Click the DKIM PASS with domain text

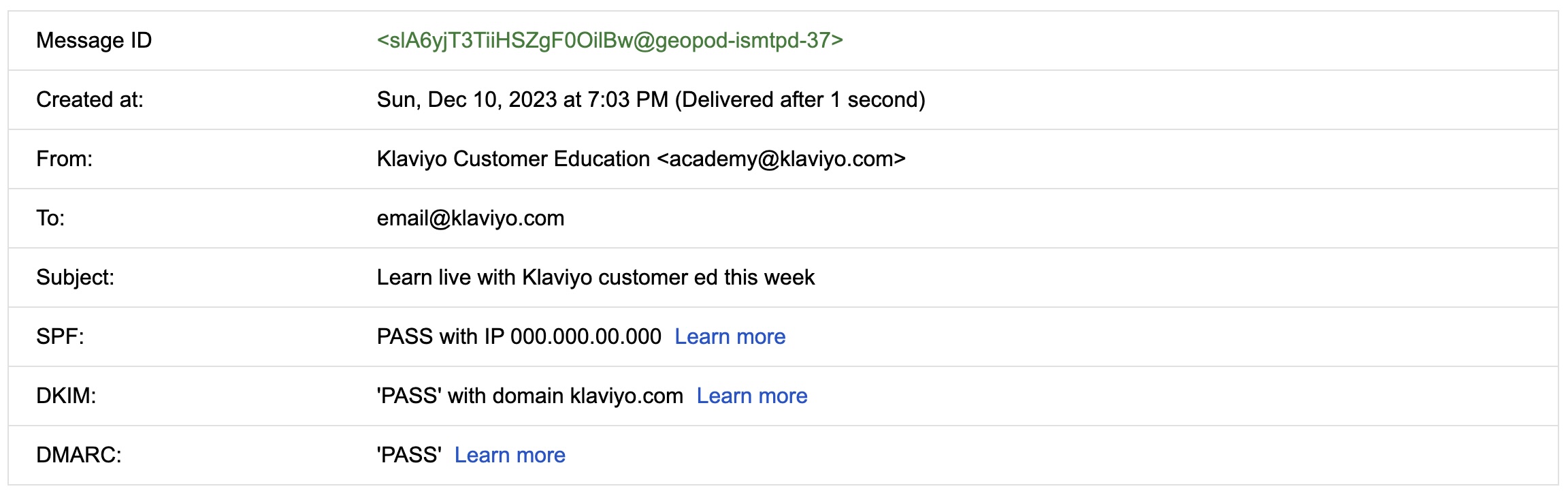point(529,396)
